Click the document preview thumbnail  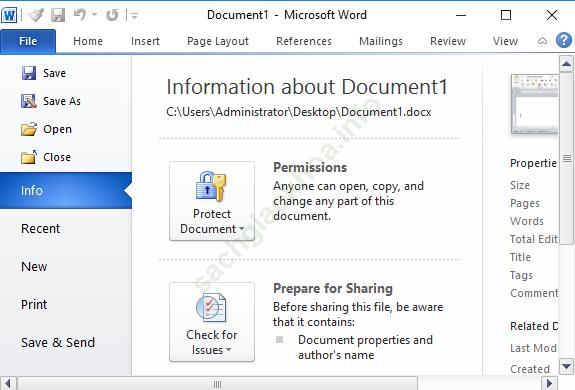[535, 104]
